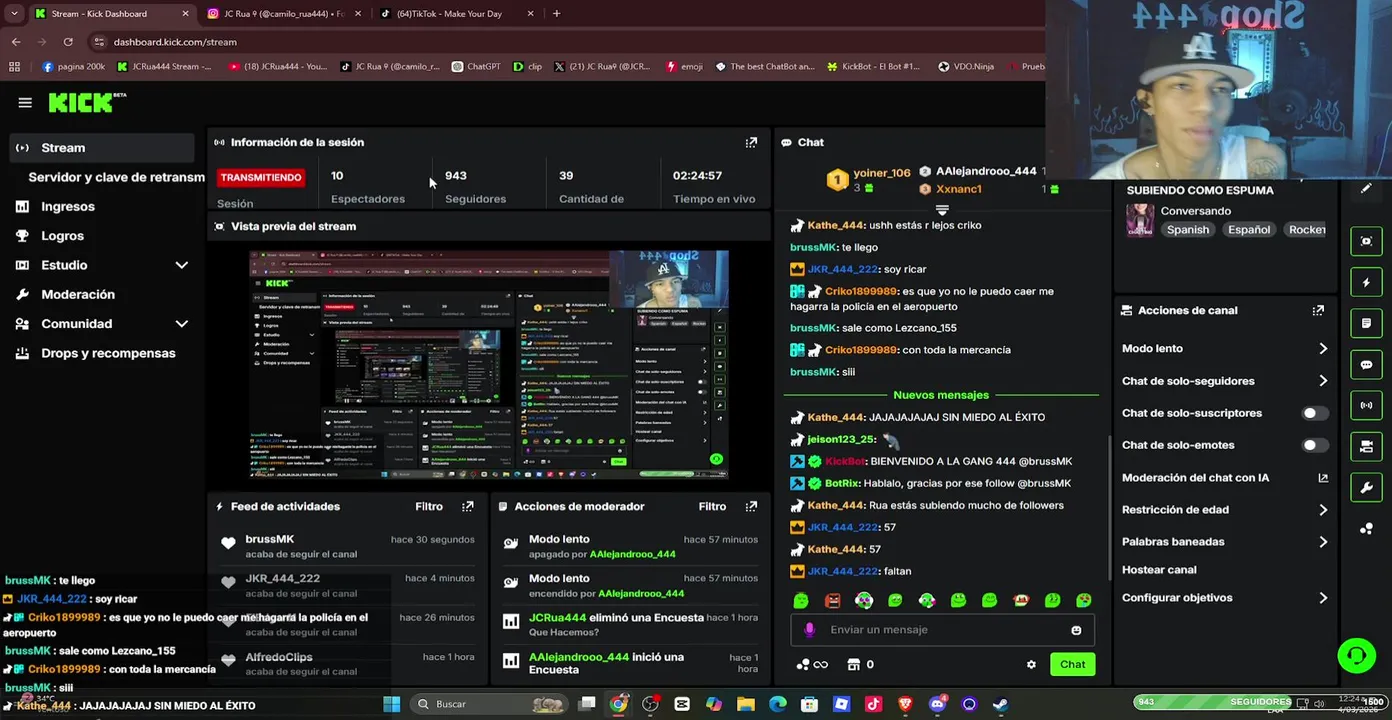Click Steam icon in Windows taskbar
The height and width of the screenshot is (720, 1392).
click(x=1000, y=704)
